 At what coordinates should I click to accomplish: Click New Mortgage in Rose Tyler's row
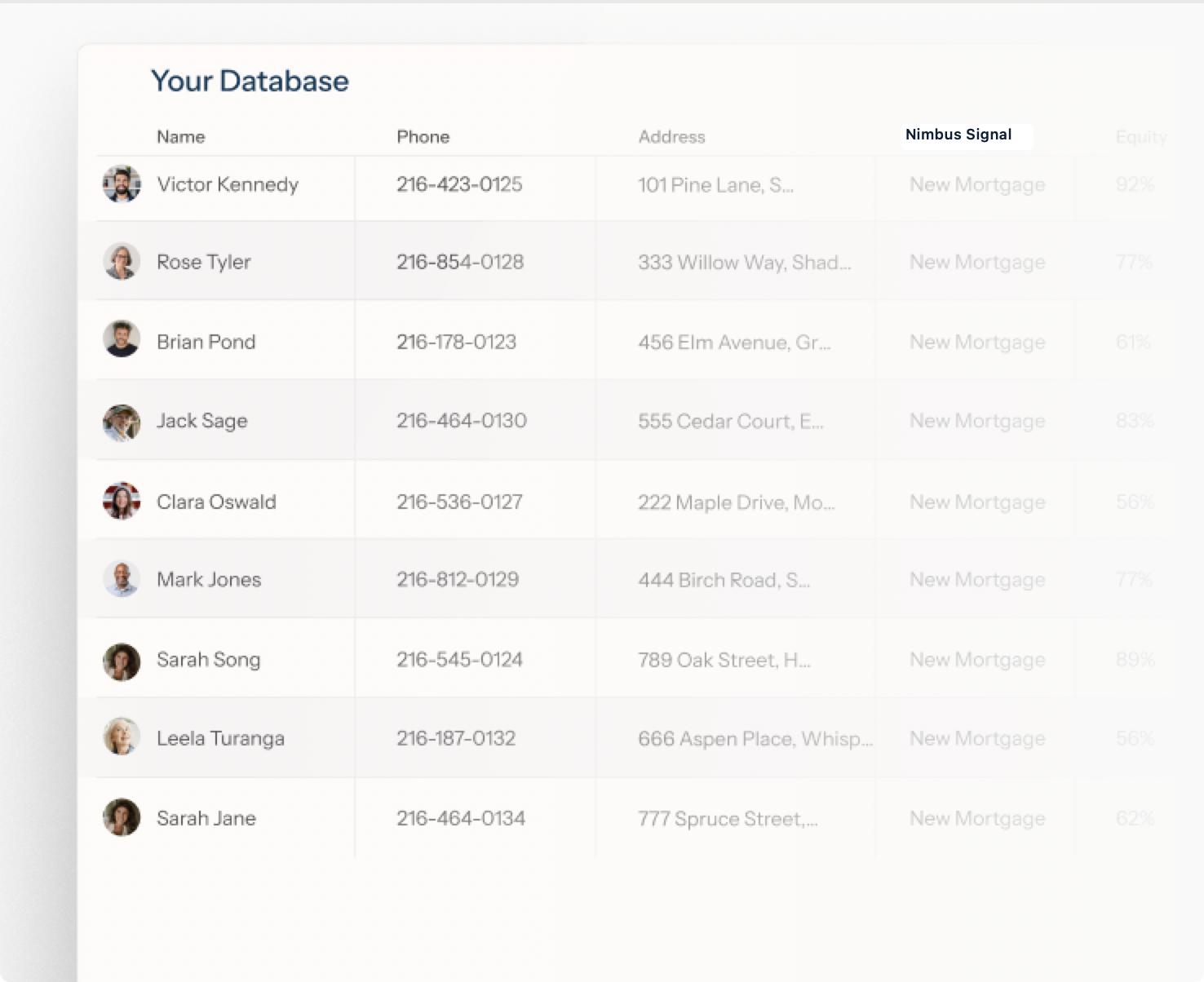pyautogui.click(x=977, y=263)
